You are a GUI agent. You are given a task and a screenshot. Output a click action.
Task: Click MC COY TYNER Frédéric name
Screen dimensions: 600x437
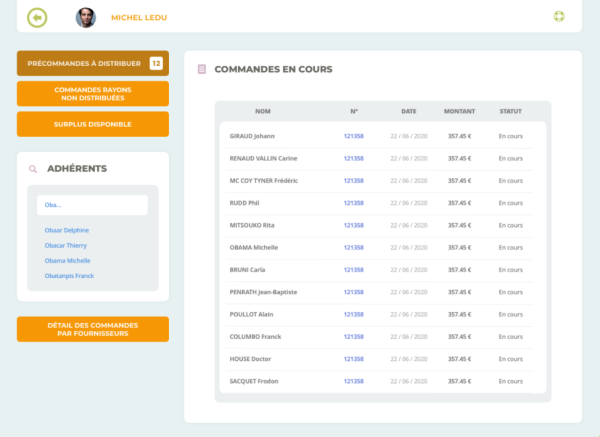264,181
